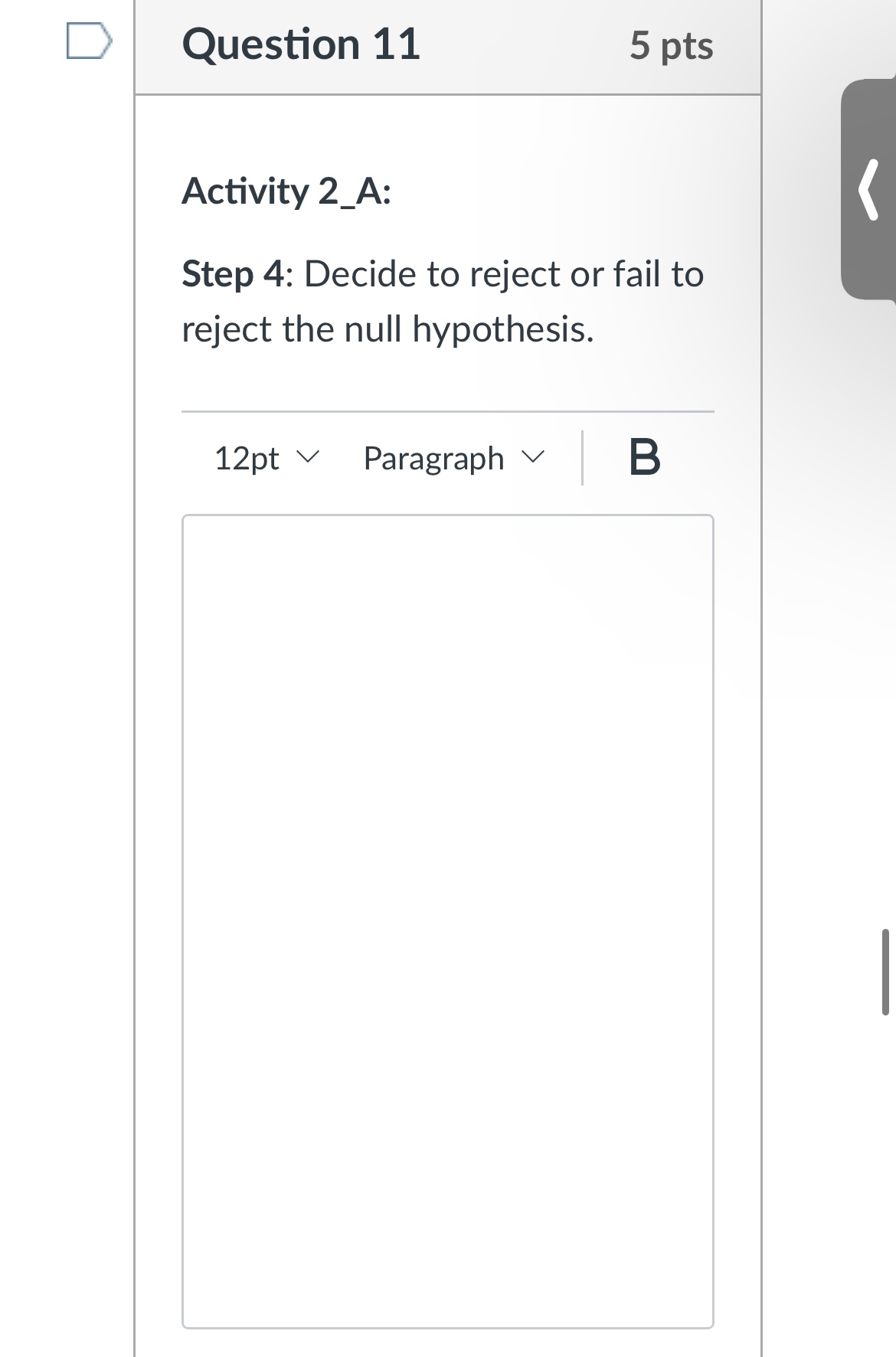Click the collapse chevron on the right panel

pos(868,189)
